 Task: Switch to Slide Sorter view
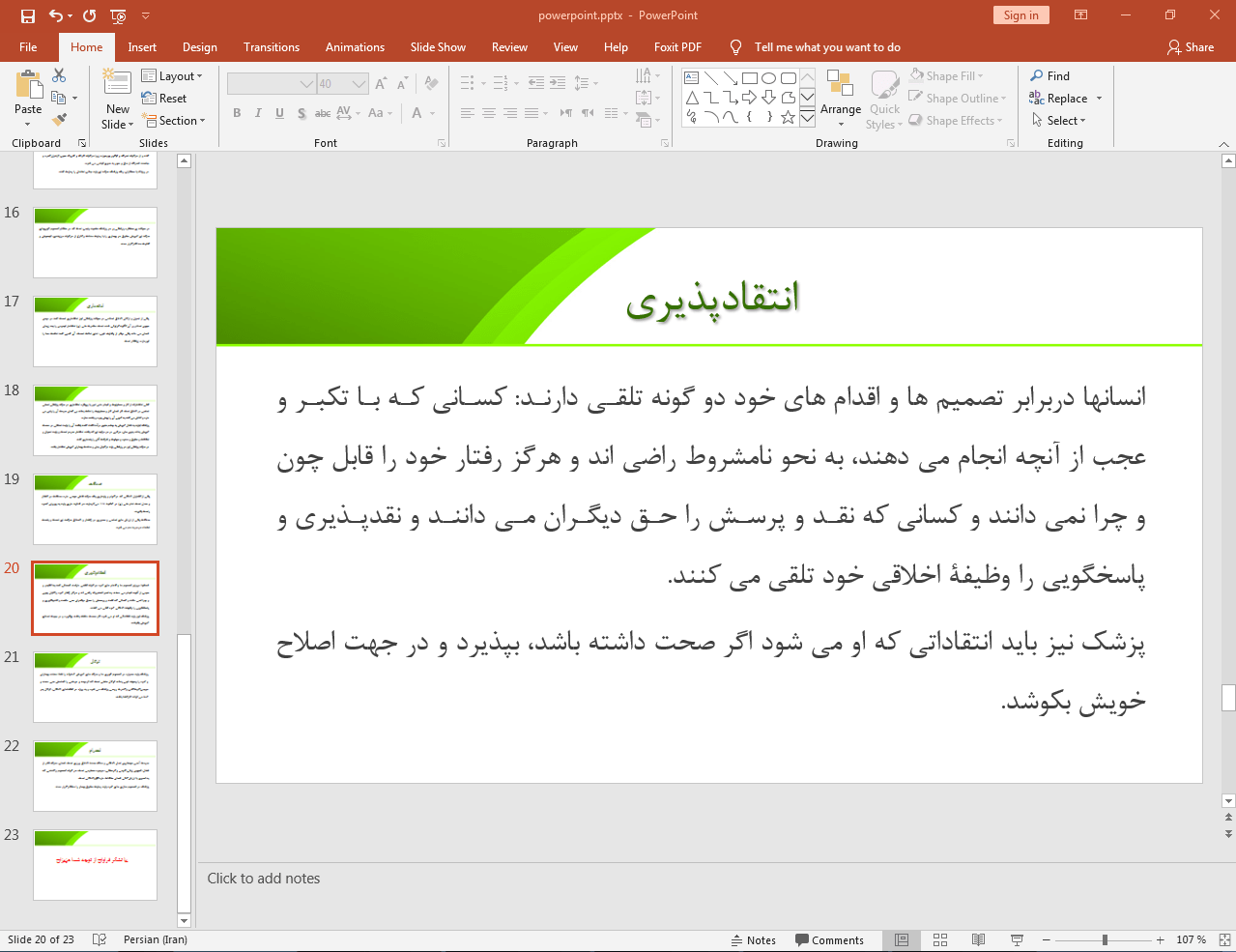tap(940, 939)
